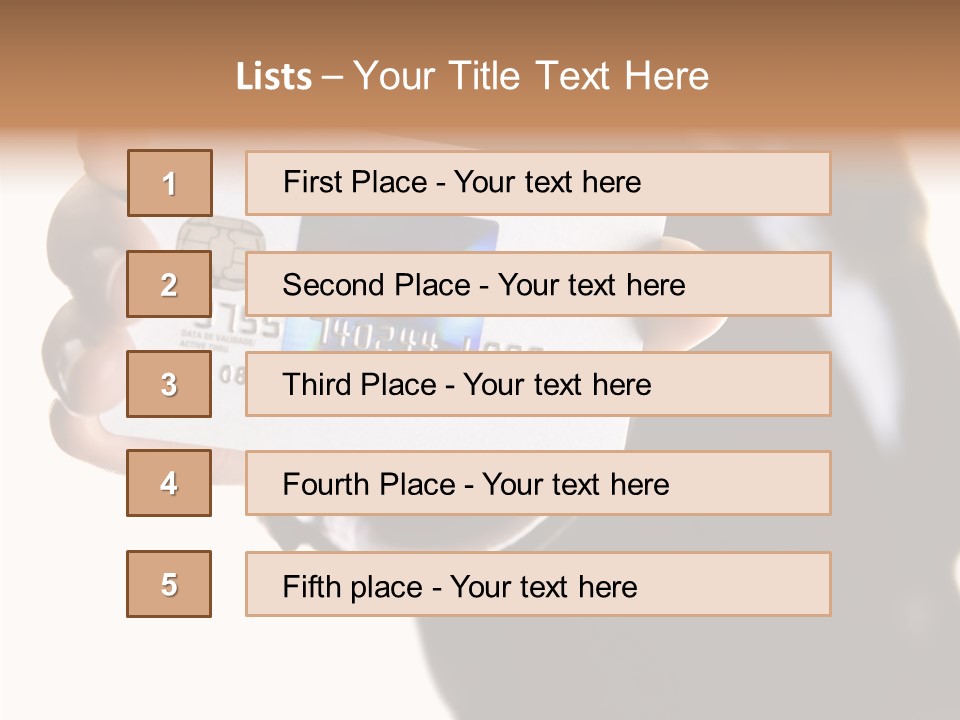Viewport: 960px width, 720px height.
Task: Click the "Your Title Text Here" title portion
Action: [530, 76]
